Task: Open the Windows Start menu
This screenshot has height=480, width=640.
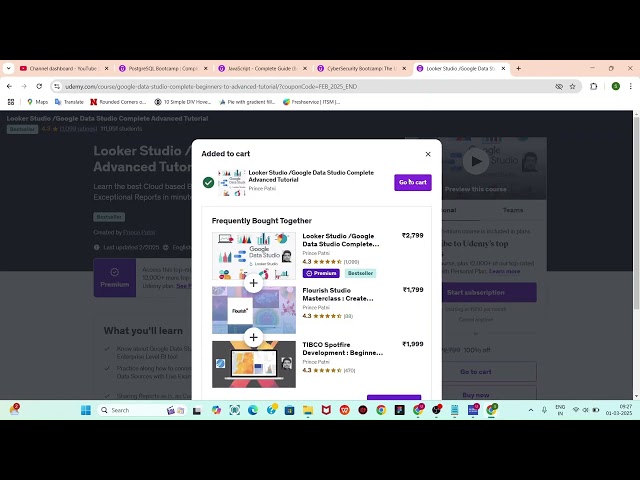Action: point(86,410)
